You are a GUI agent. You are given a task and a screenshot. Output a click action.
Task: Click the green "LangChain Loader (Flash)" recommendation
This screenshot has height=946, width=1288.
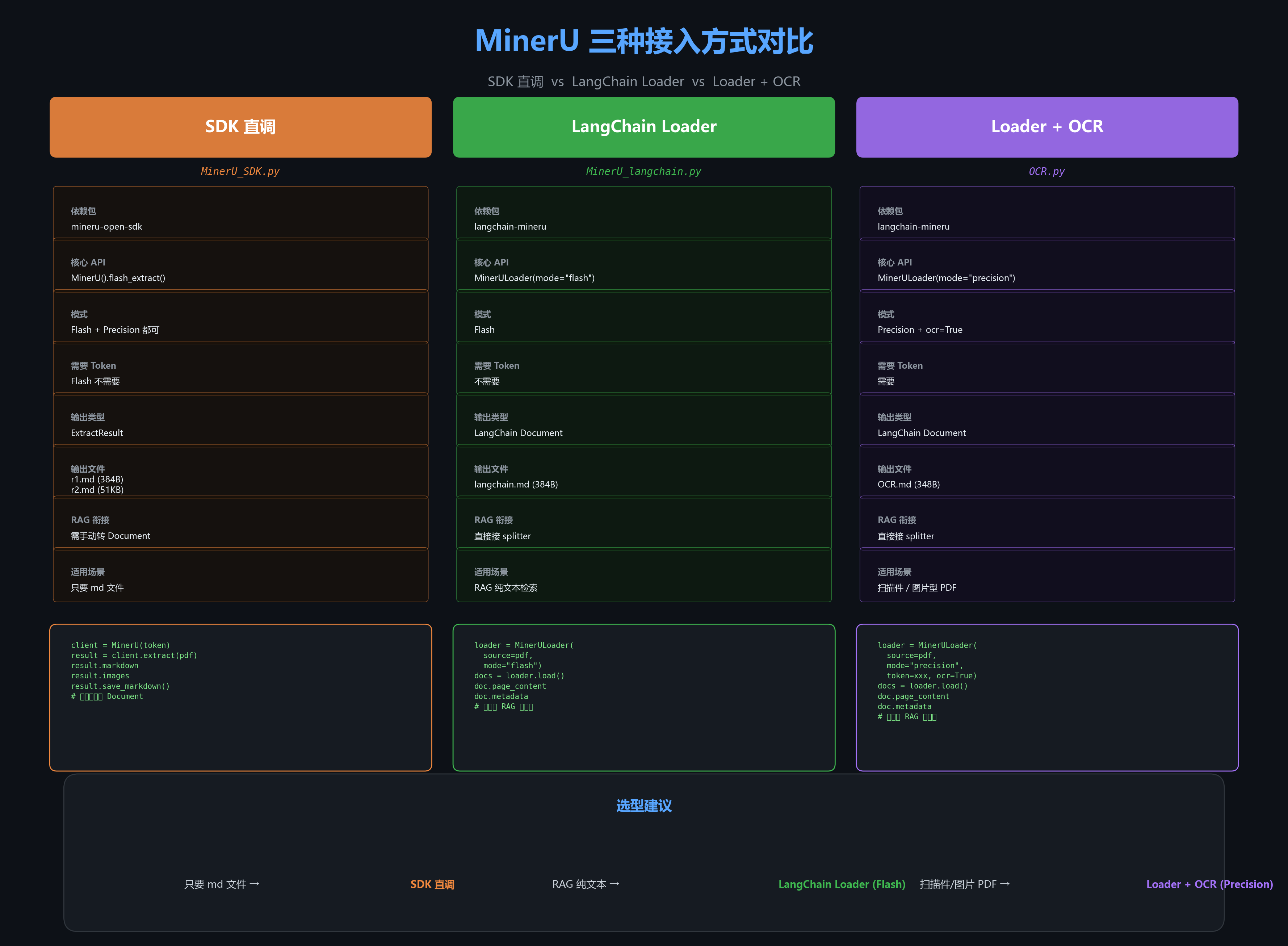pyautogui.click(x=842, y=885)
